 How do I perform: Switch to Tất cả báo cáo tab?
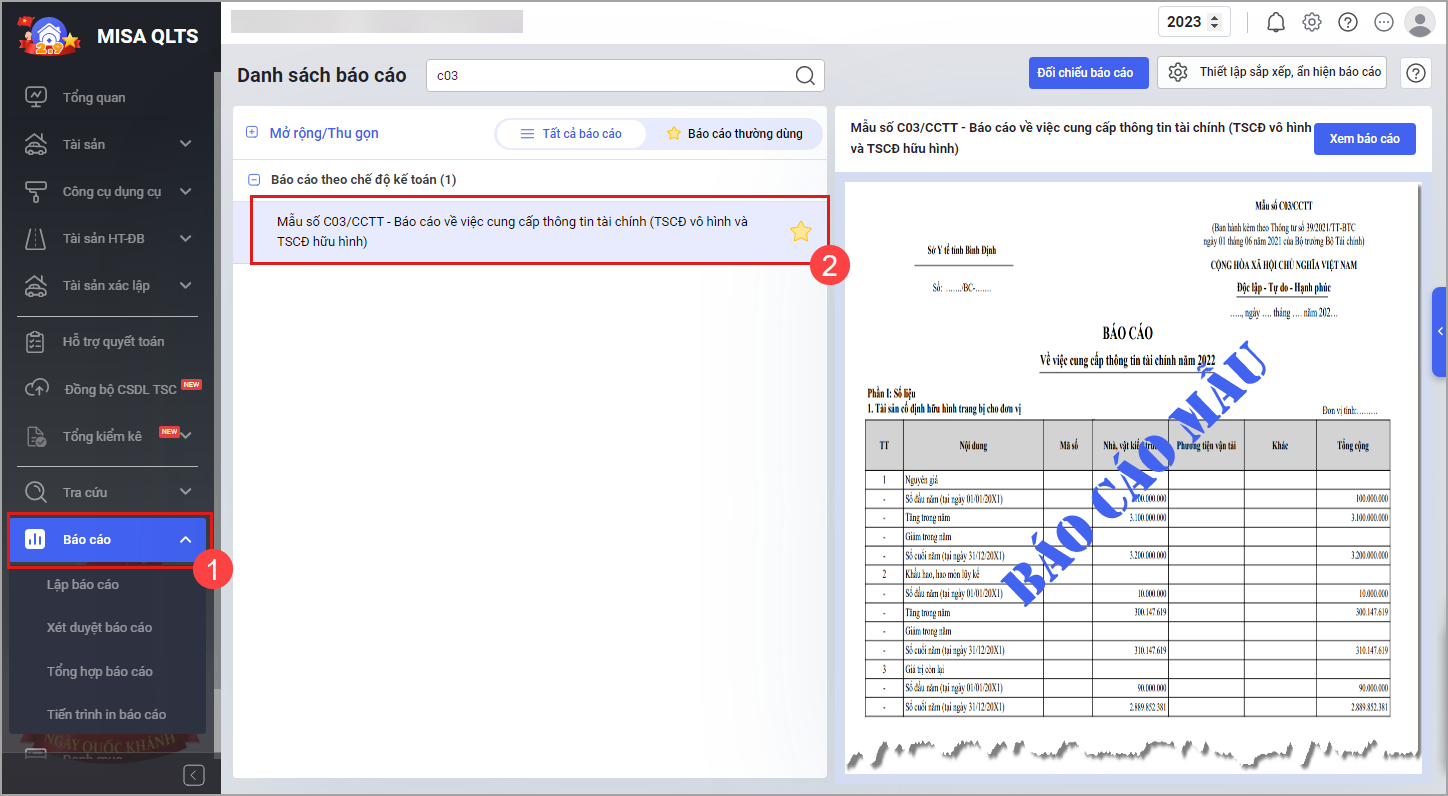571,134
